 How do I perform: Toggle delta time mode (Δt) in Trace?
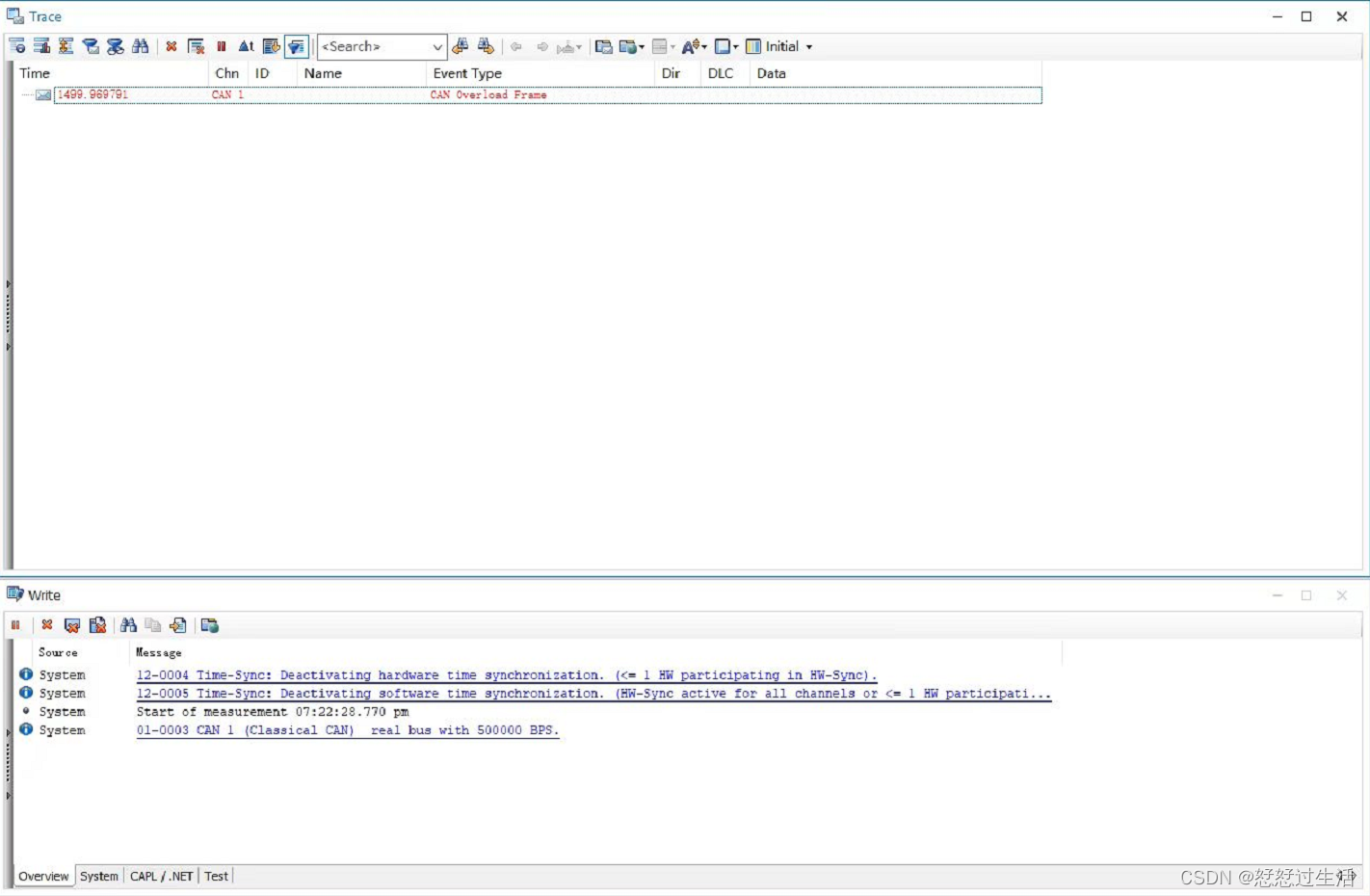247,46
